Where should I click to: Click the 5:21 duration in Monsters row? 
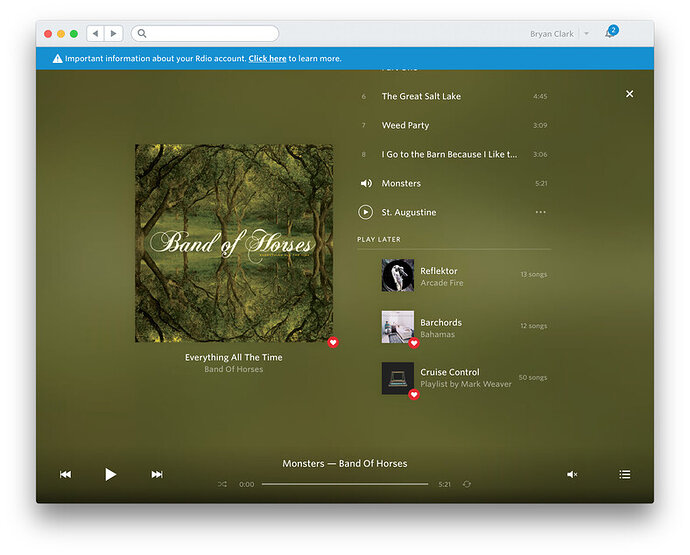pos(541,183)
